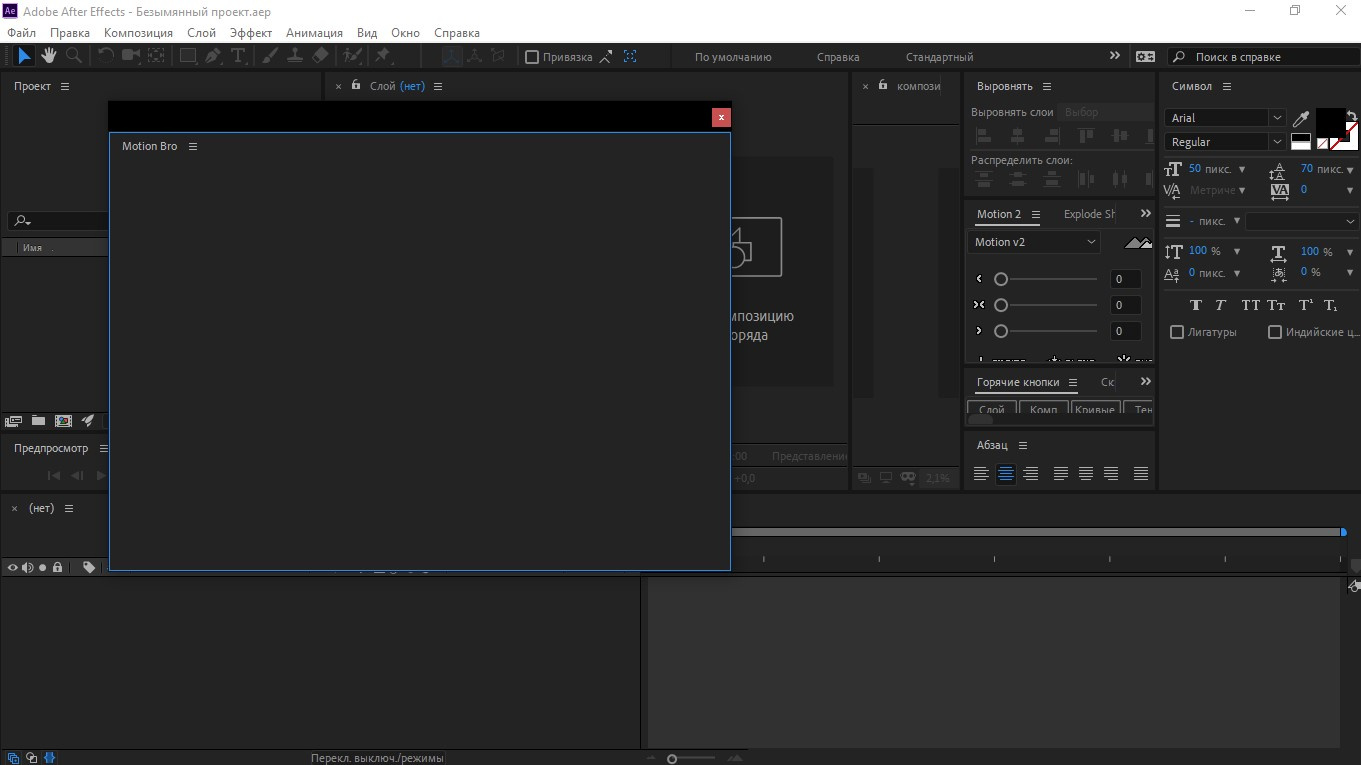This screenshot has height=765, width=1361.
Task: Left align text in Абзац panel
Action: pyautogui.click(x=981, y=474)
